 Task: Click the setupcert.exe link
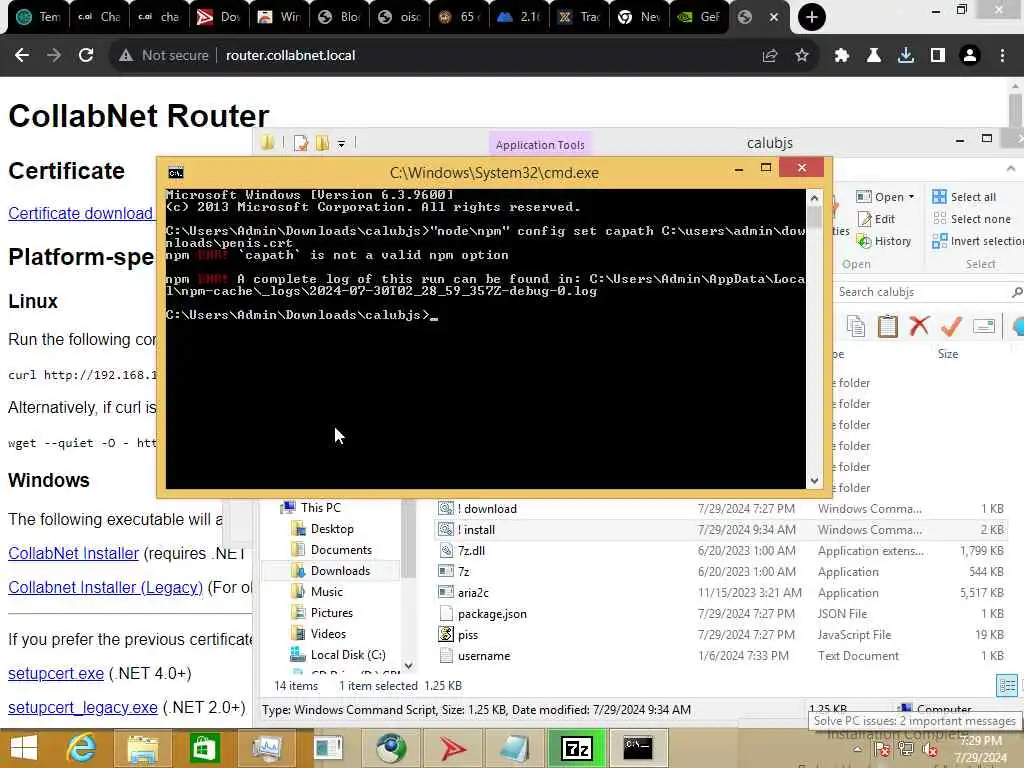coord(56,673)
